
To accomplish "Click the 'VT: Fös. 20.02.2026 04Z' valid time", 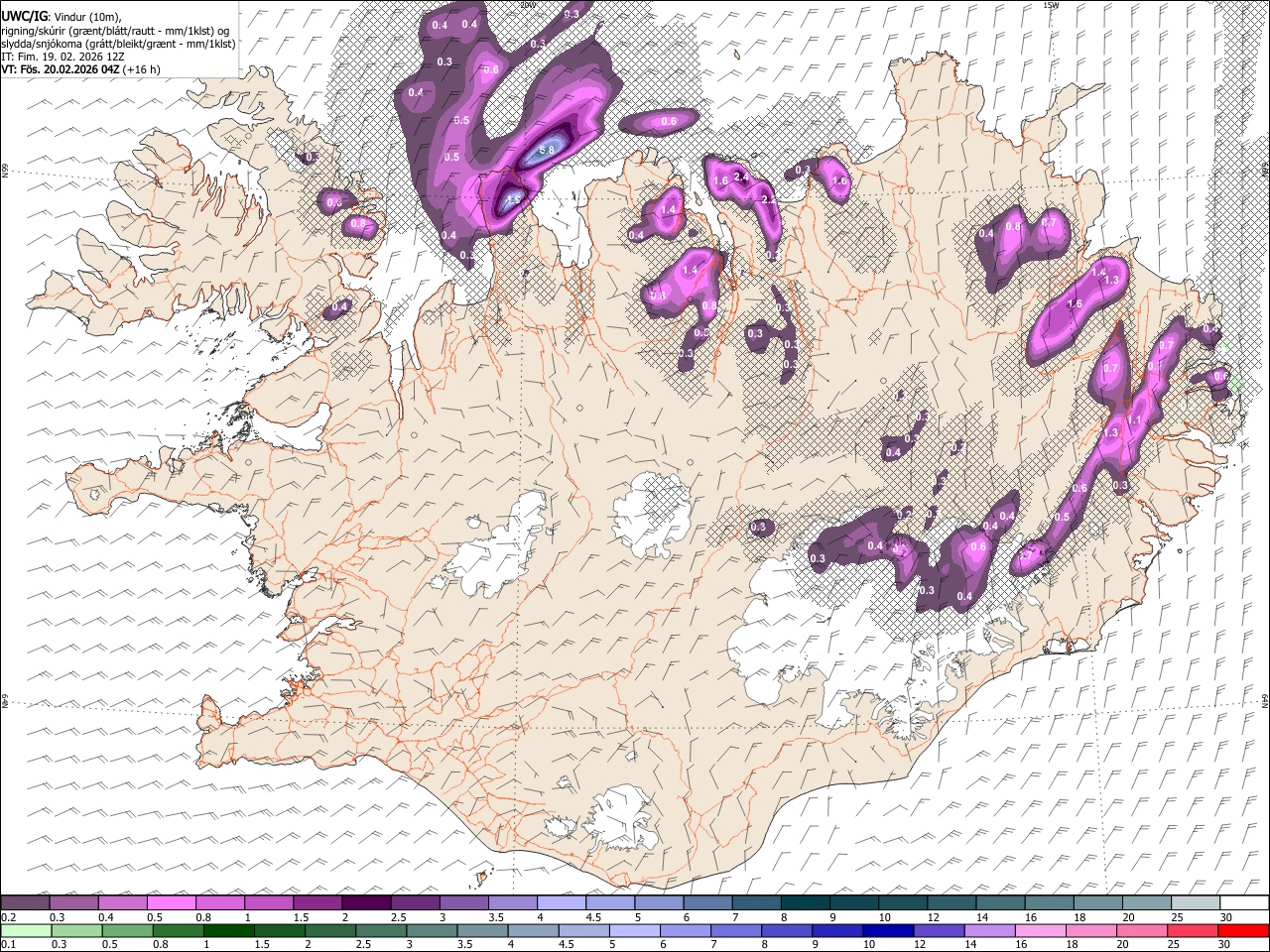I will coord(61,69).
